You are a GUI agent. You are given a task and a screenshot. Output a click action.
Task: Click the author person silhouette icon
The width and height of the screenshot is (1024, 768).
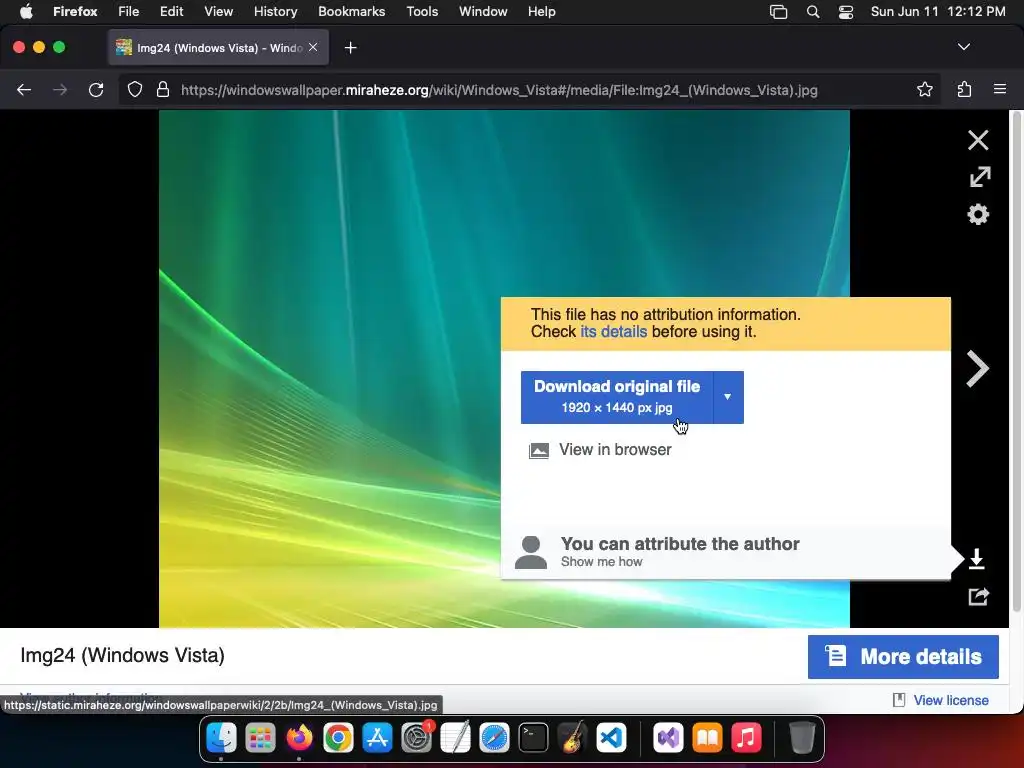tap(531, 552)
